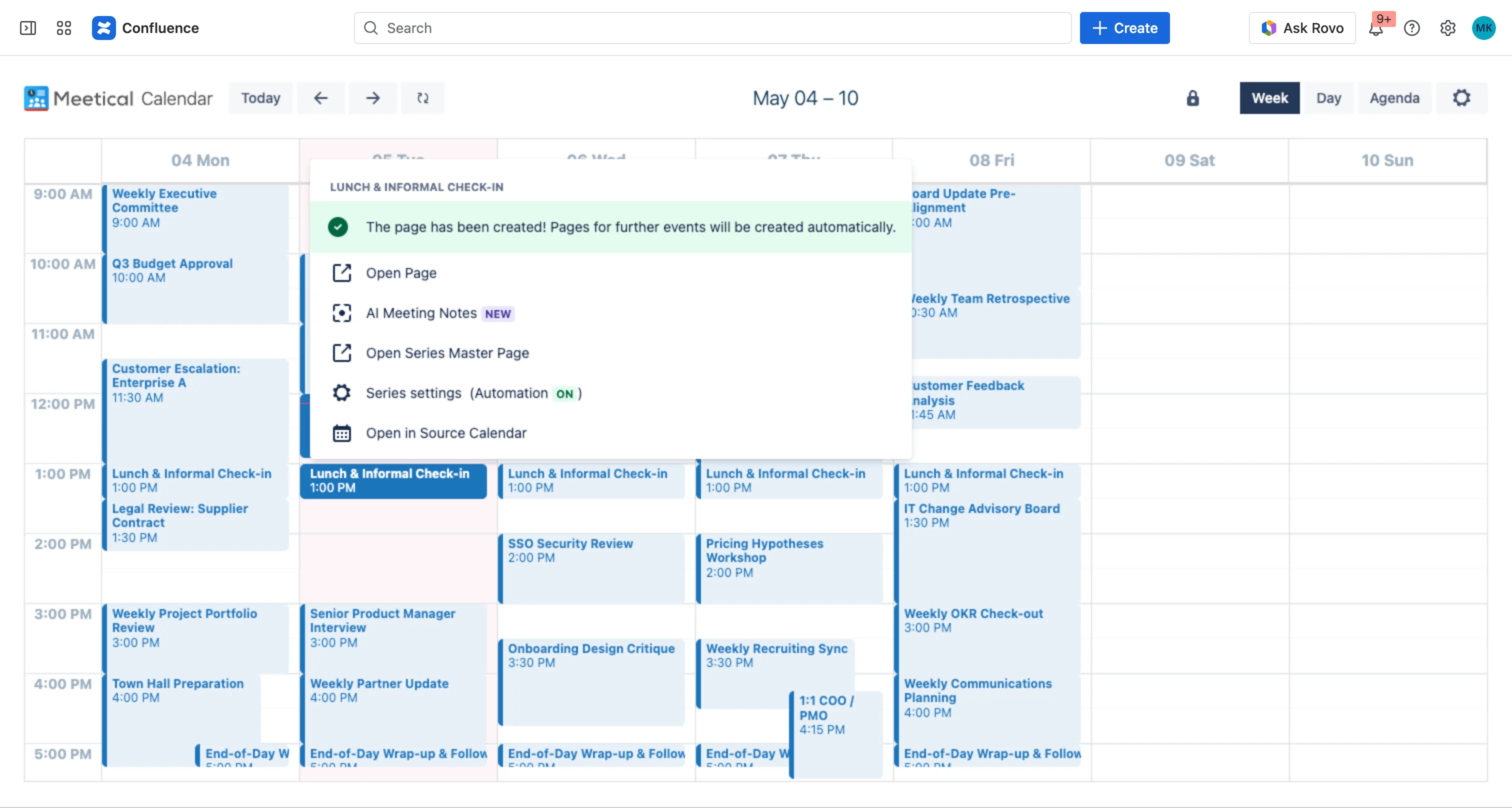Open the MK user avatar menu

[x=1483, y=28]
